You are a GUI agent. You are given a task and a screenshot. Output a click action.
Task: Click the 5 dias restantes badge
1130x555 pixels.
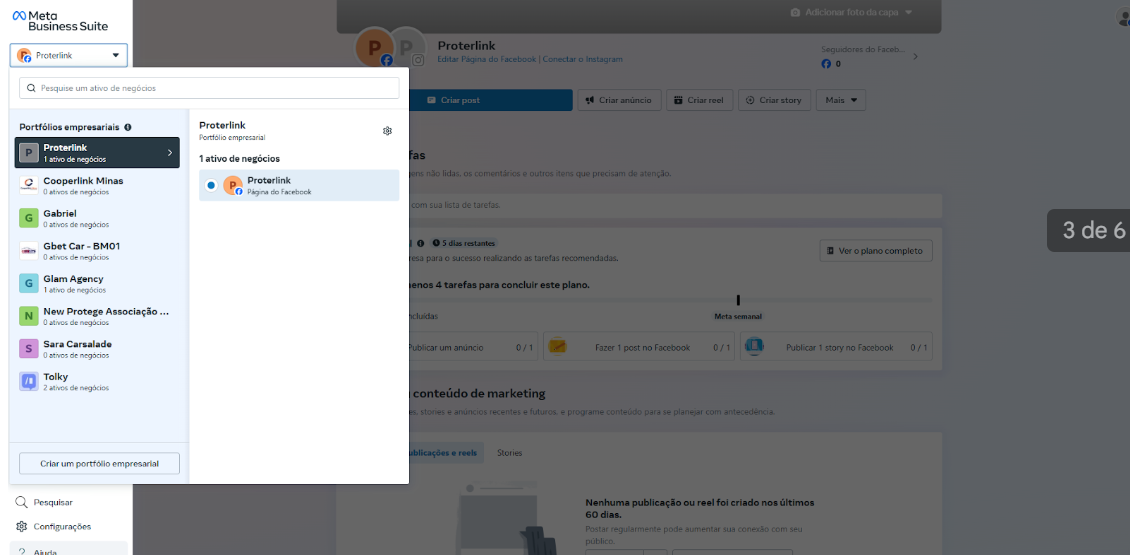pos(465,243)
